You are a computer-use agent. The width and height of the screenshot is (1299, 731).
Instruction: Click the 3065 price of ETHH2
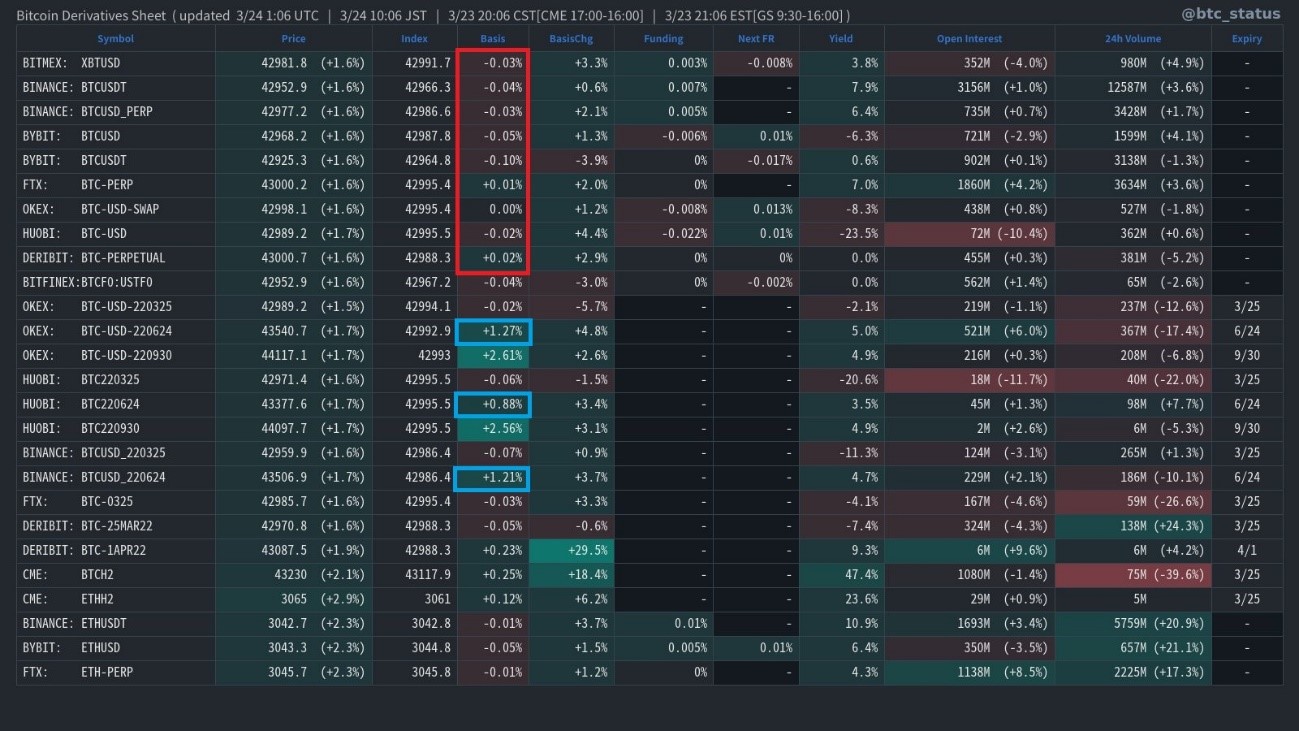coord(294,599)
